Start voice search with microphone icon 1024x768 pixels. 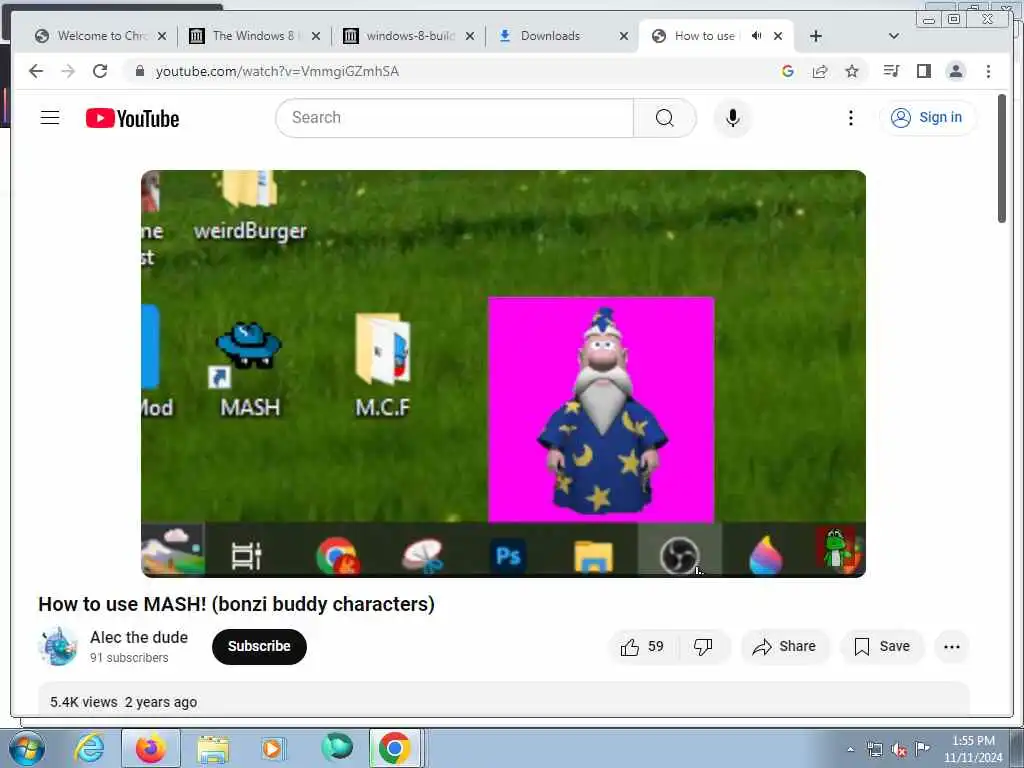[733, 118]
